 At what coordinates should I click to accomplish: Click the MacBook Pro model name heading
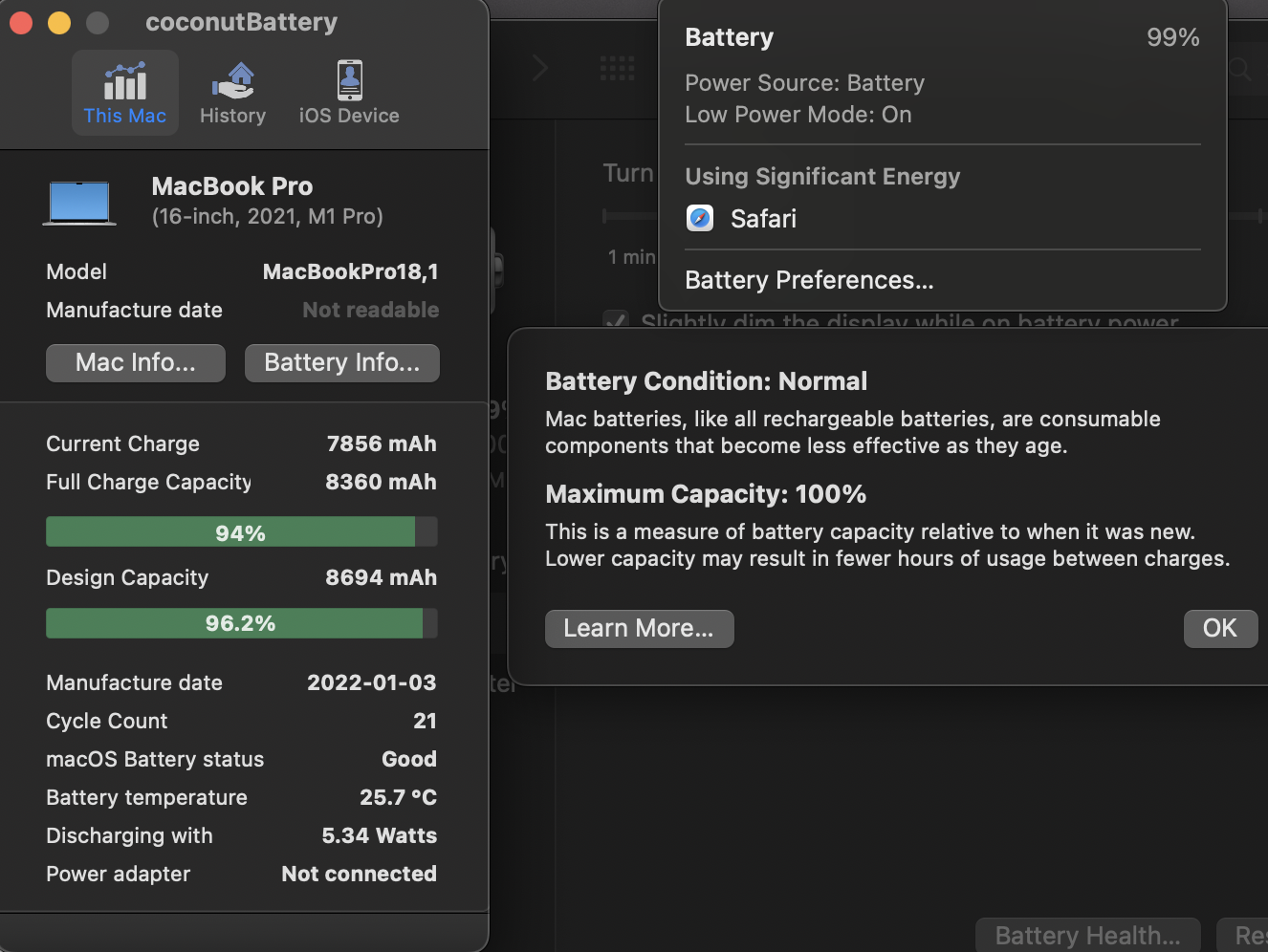click(x=232, y=186)
